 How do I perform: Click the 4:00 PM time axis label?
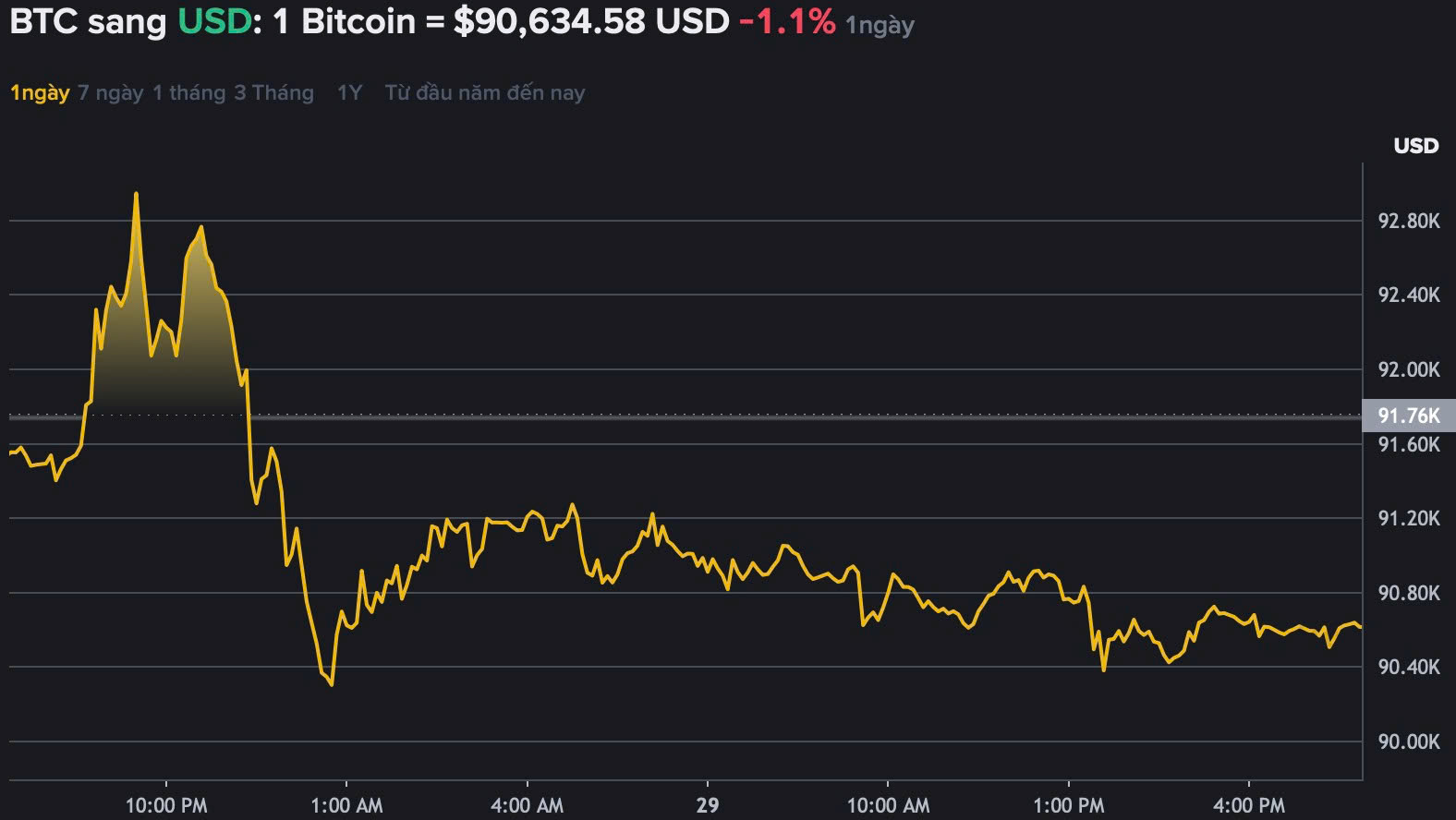(x=1248, y=805)
